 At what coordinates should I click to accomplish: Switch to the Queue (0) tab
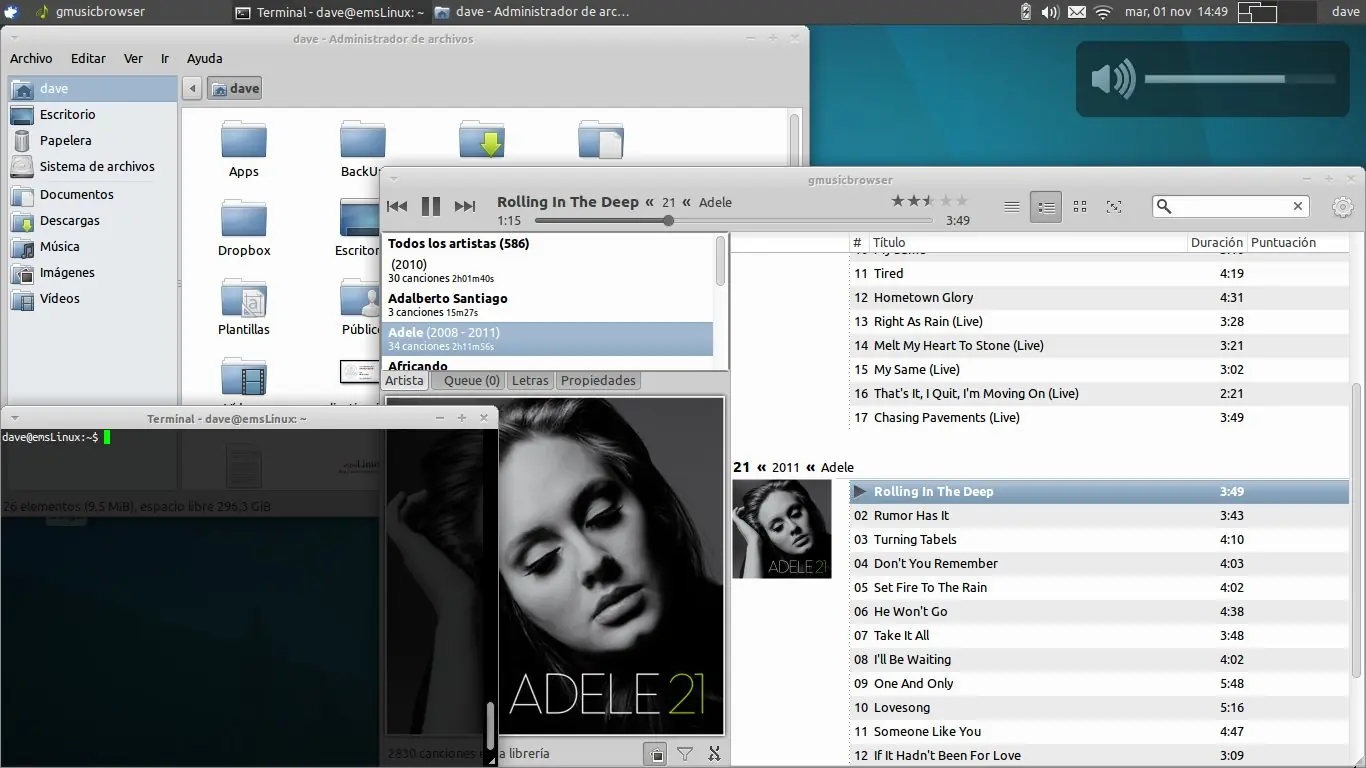click(471, 381)
